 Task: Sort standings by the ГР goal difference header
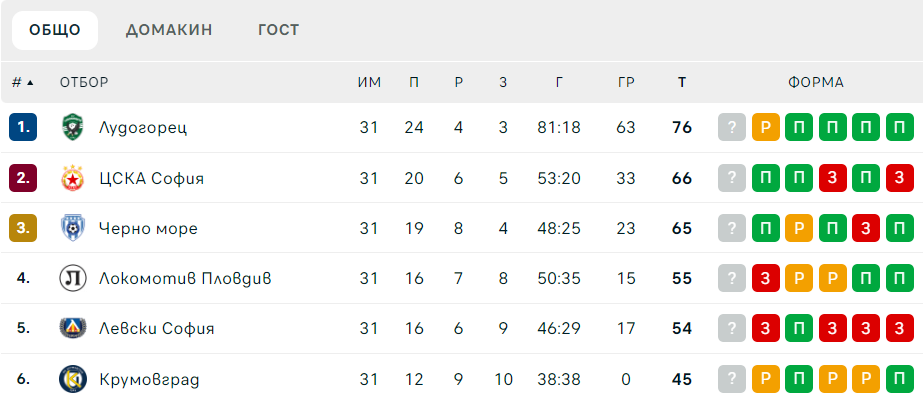626,82
